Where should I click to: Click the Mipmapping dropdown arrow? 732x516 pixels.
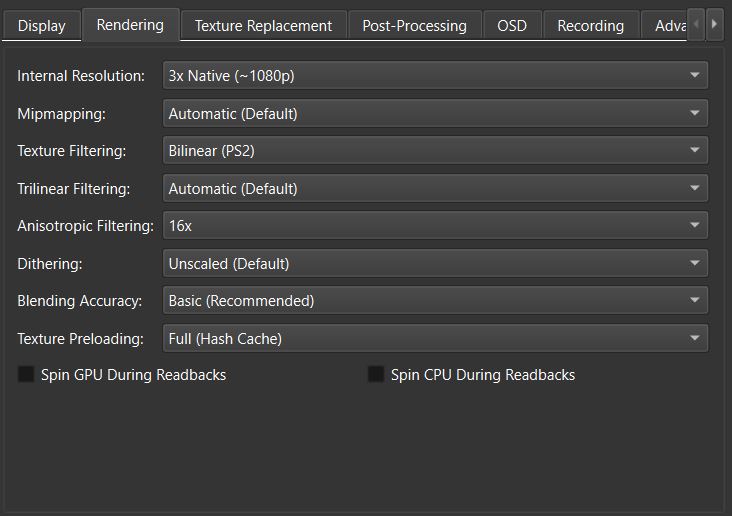(695, 113)
